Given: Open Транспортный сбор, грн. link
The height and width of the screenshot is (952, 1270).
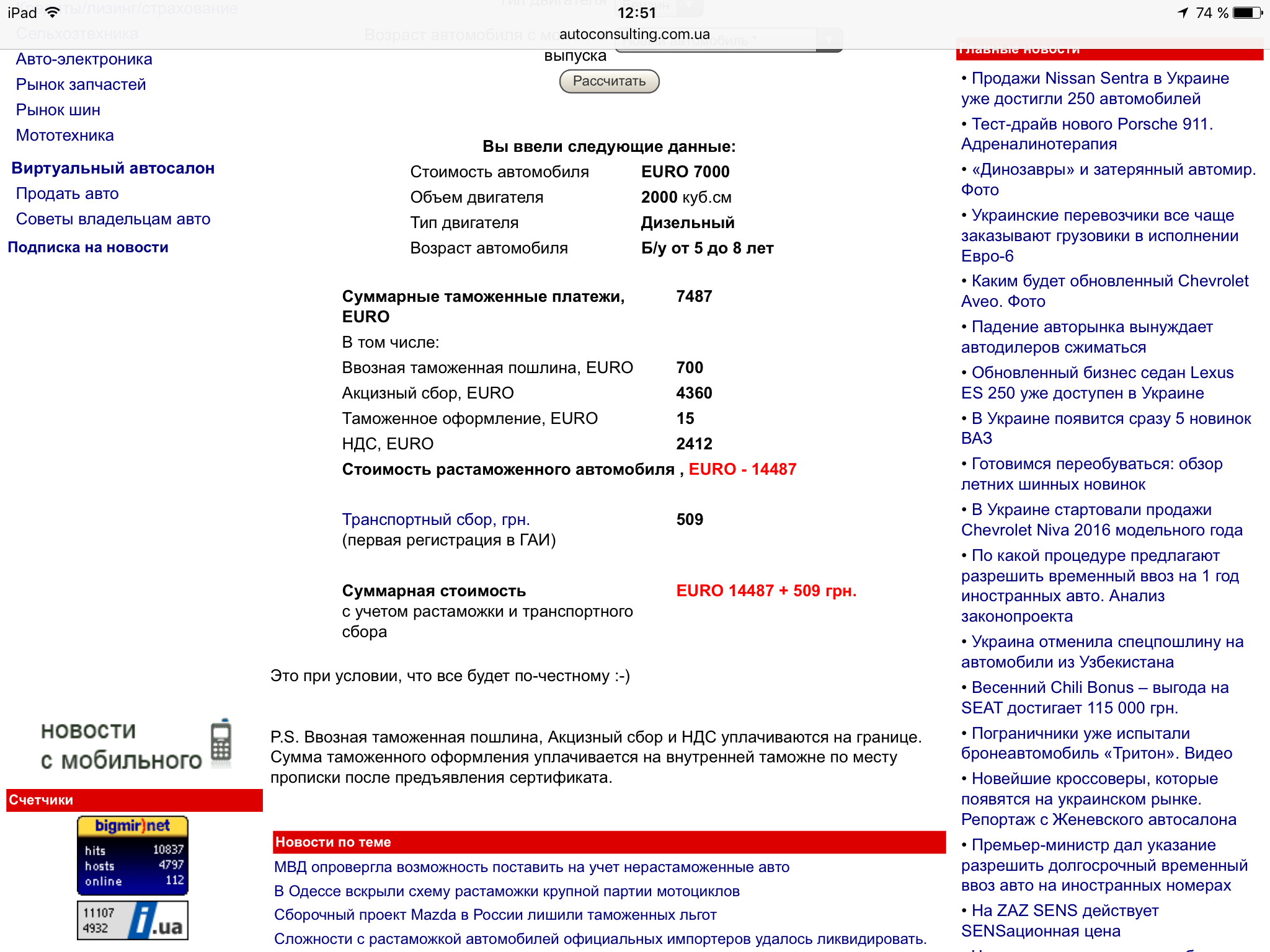Looking at the screenshot, I should click(x=436, y=519).
